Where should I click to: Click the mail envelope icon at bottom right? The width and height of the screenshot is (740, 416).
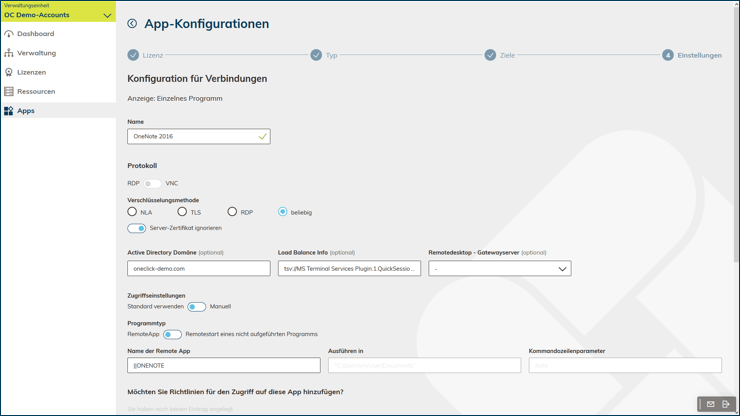click(x=710, y=404)
